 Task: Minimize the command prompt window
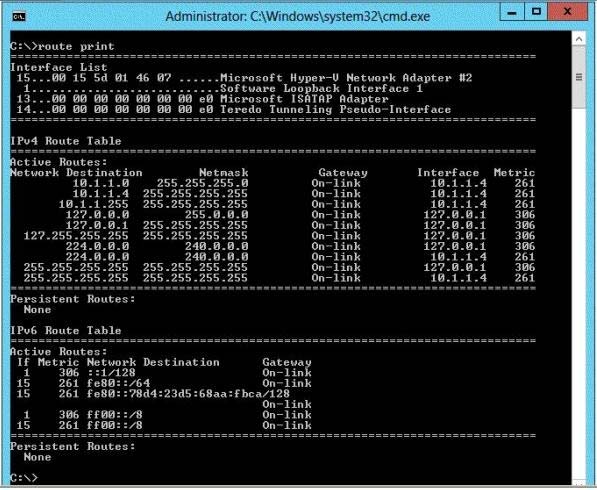point(512,13)
